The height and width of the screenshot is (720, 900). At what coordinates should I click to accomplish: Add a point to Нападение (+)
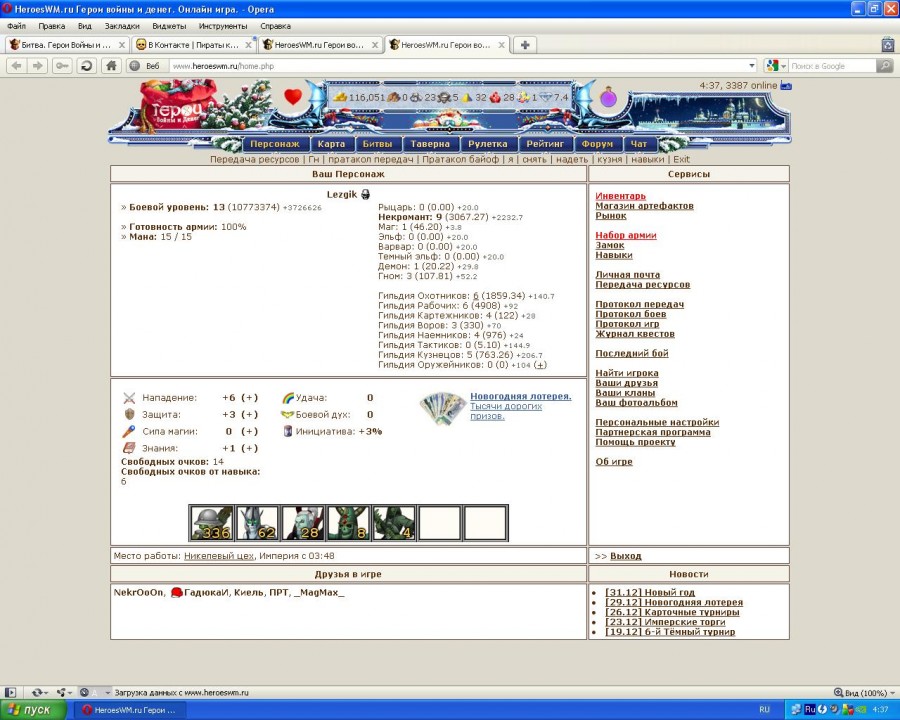[x=250, y=397]
